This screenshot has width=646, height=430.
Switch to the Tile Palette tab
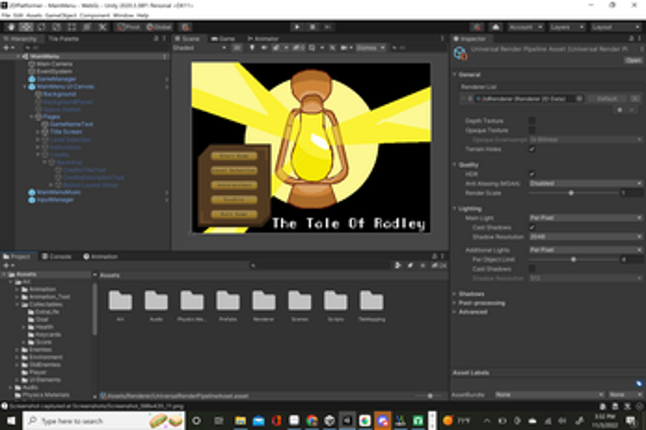[x=63, y=39]
